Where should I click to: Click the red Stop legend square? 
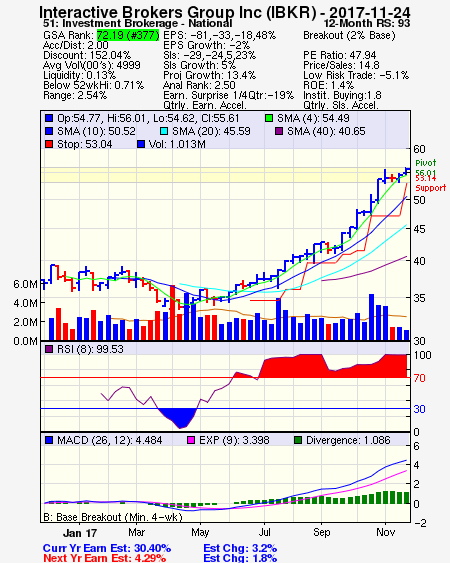(x=49, y=144)
